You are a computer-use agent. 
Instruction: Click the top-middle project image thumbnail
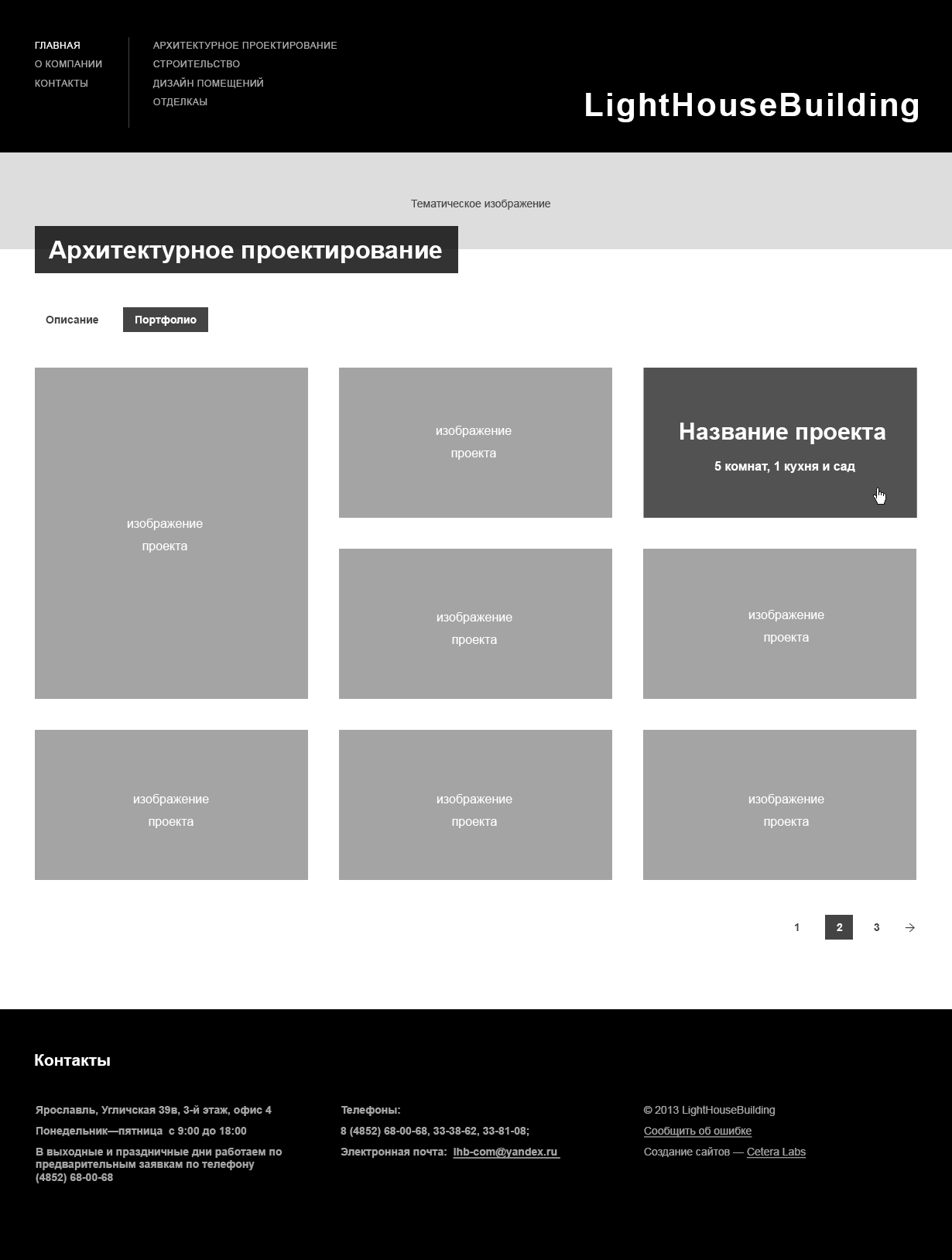(x=475, y=443)
